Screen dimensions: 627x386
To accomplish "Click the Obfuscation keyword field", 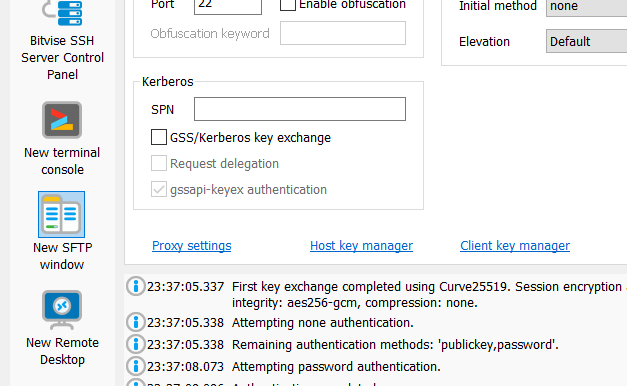I will point(343,33).
